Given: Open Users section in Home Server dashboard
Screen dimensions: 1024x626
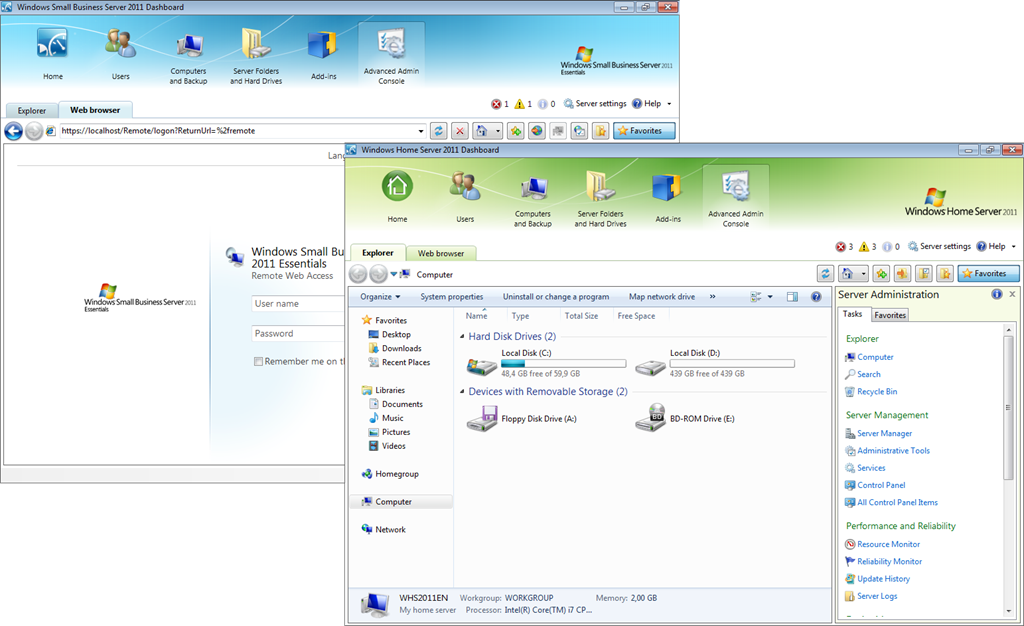Looking at the screenshot, I should (465, 196).
